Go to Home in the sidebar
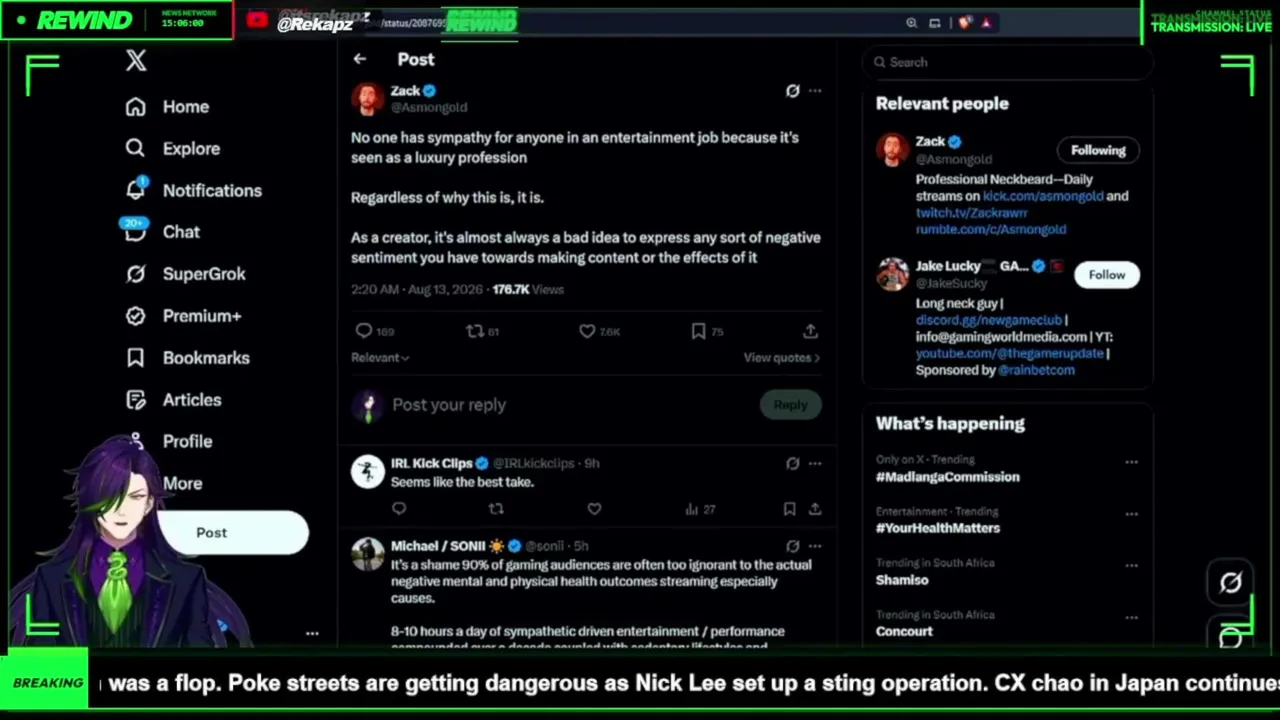1280x720 pixels. 167,107
